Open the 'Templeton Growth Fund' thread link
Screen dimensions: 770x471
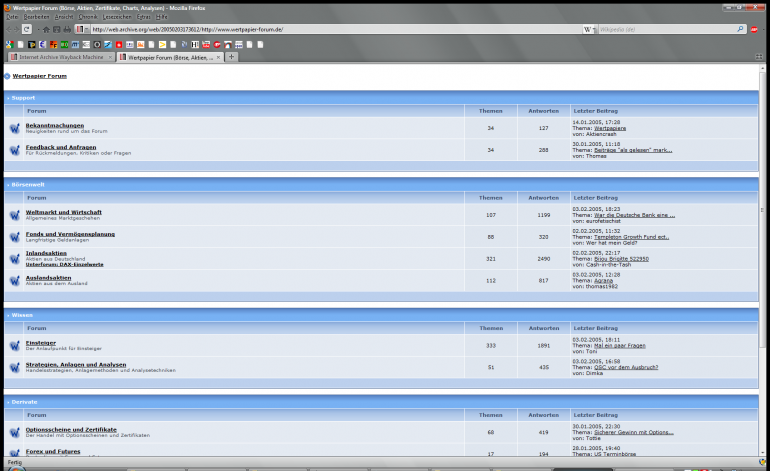(x=632, y=237)
